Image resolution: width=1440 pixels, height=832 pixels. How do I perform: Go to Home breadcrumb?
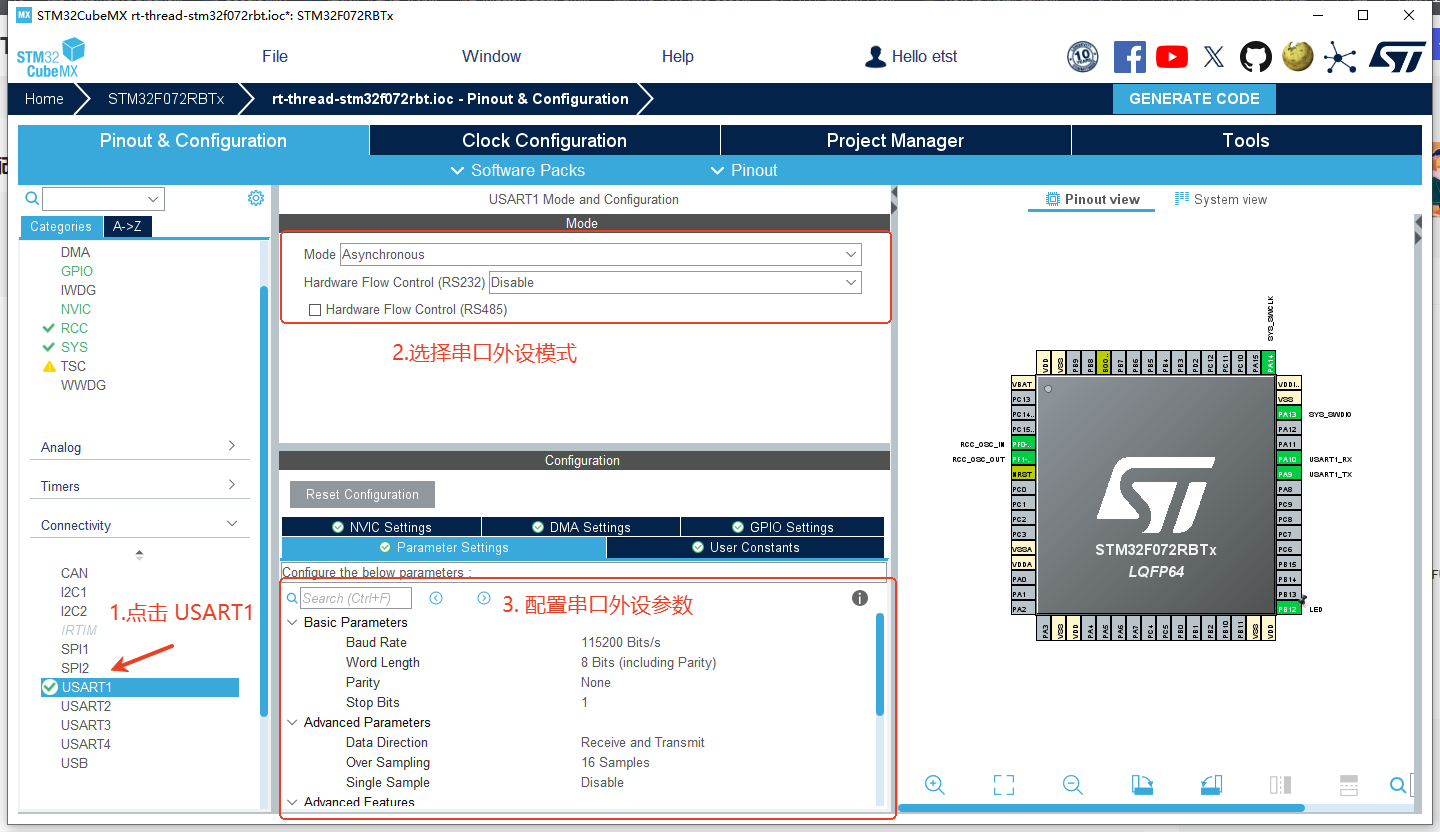[x=44, y=99]
